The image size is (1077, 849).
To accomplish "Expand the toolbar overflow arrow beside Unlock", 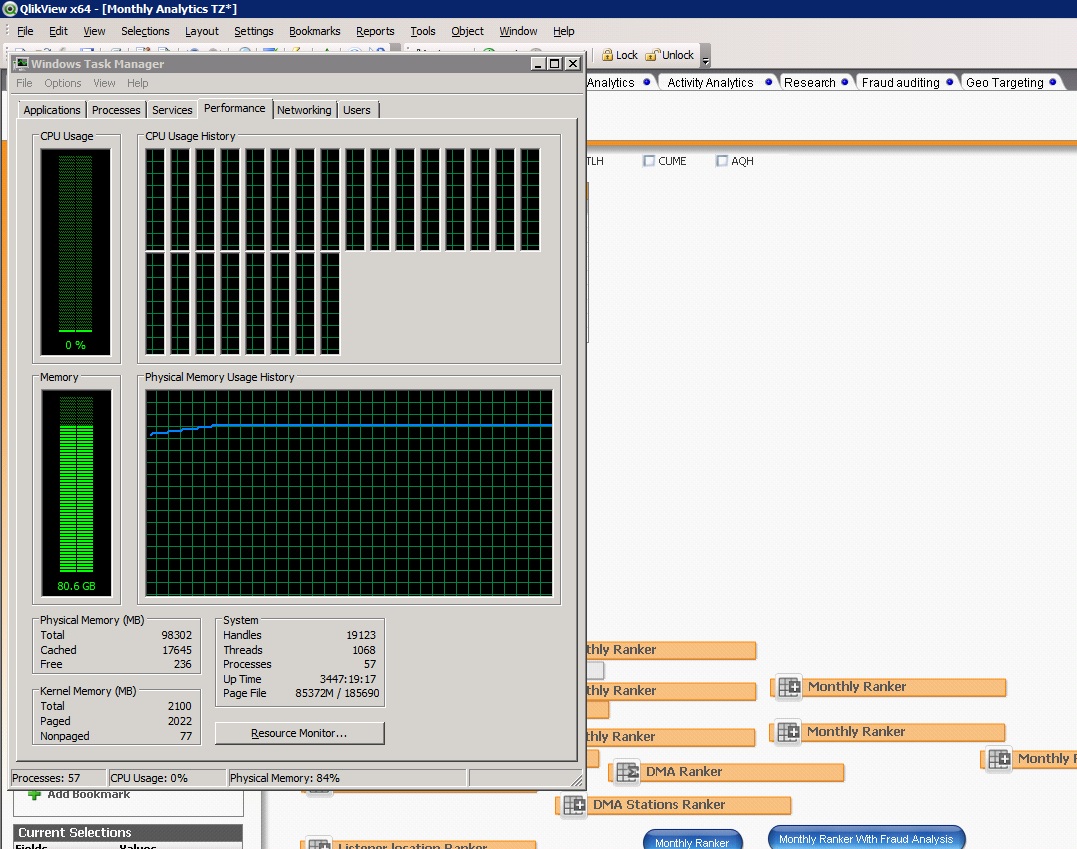I will tap(705, 60).
